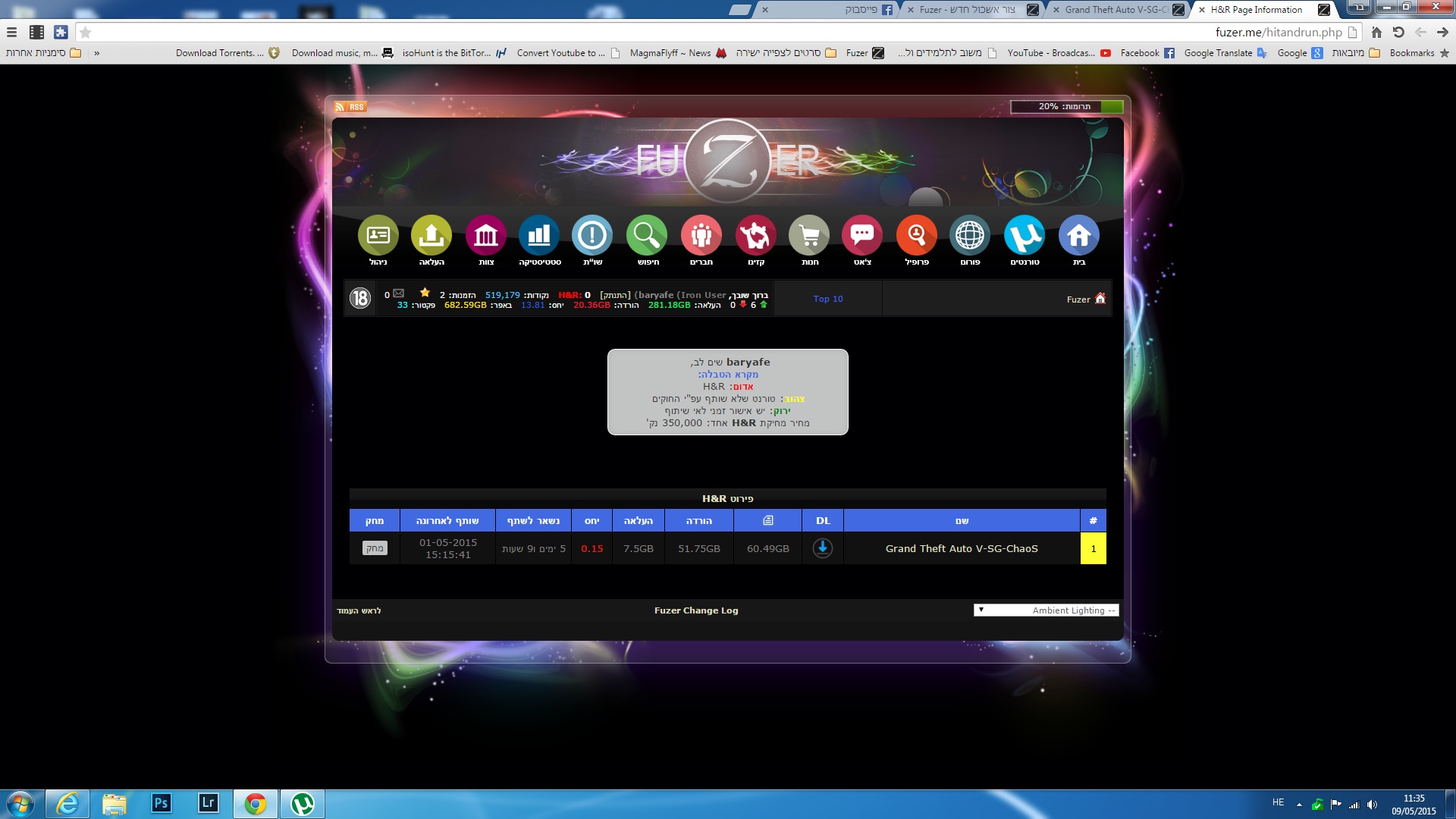Click the browser home button
The width and height of the screenshot is (1456, 819).
(x=1376, y=32)
